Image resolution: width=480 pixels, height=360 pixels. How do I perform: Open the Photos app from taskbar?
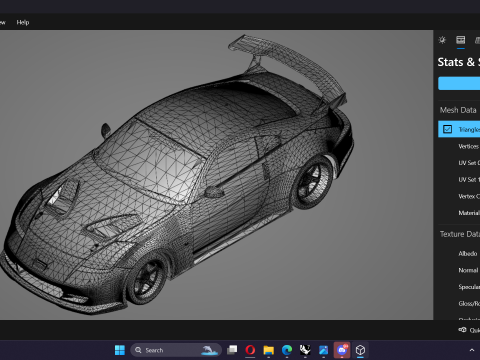pyautogui.click(x=323, y=350)
